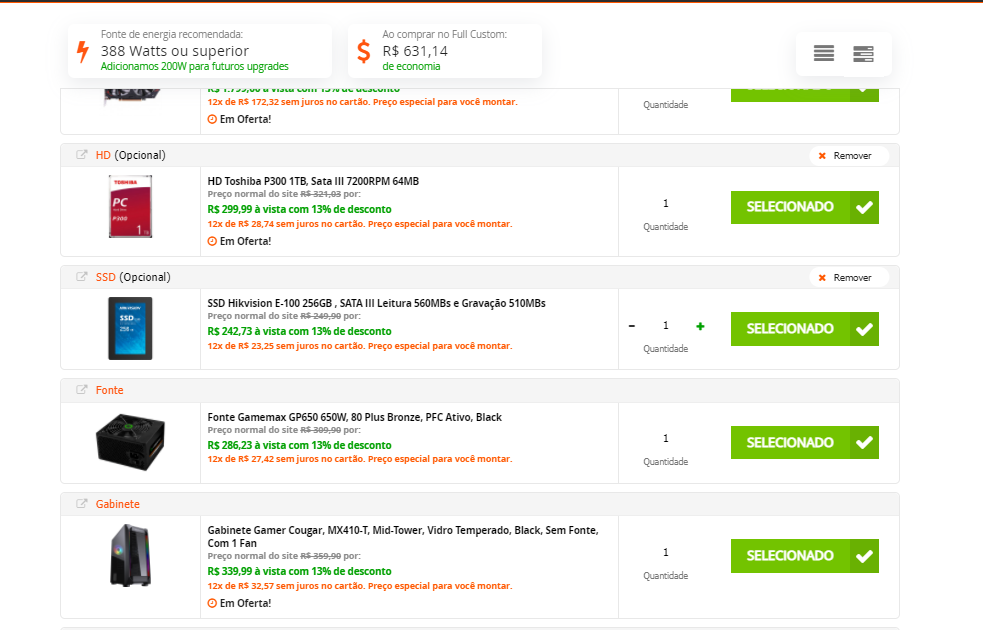
Task: Click the Hikvision SSD product image
Action: 130,328
